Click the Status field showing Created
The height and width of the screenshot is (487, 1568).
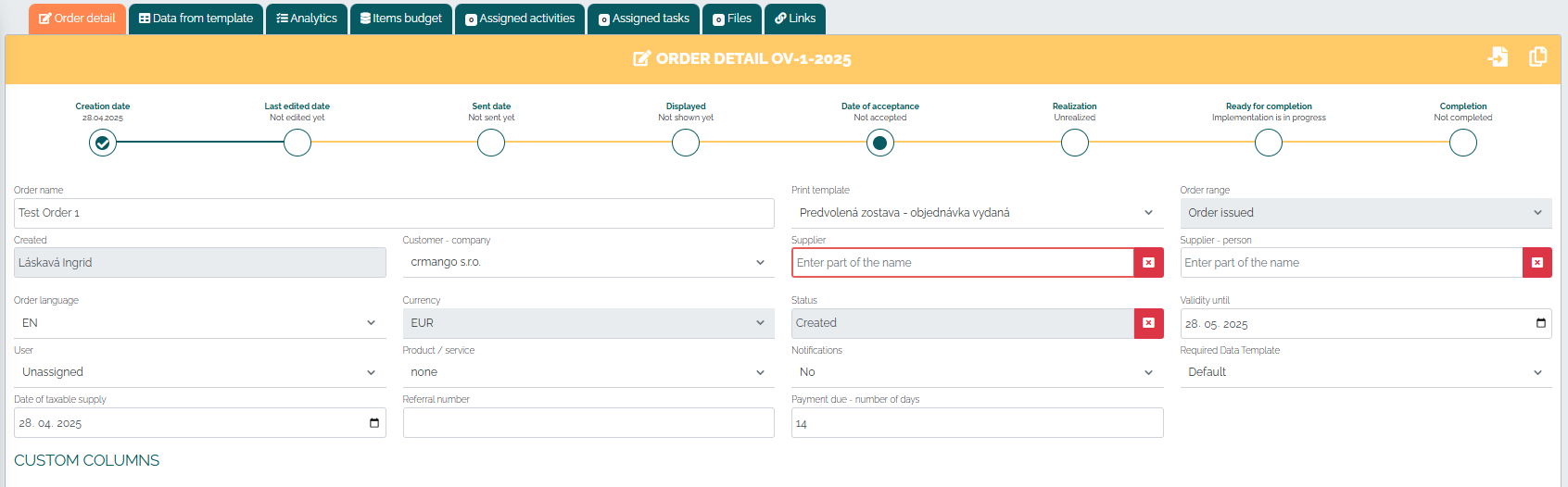[x=963, y=323]
